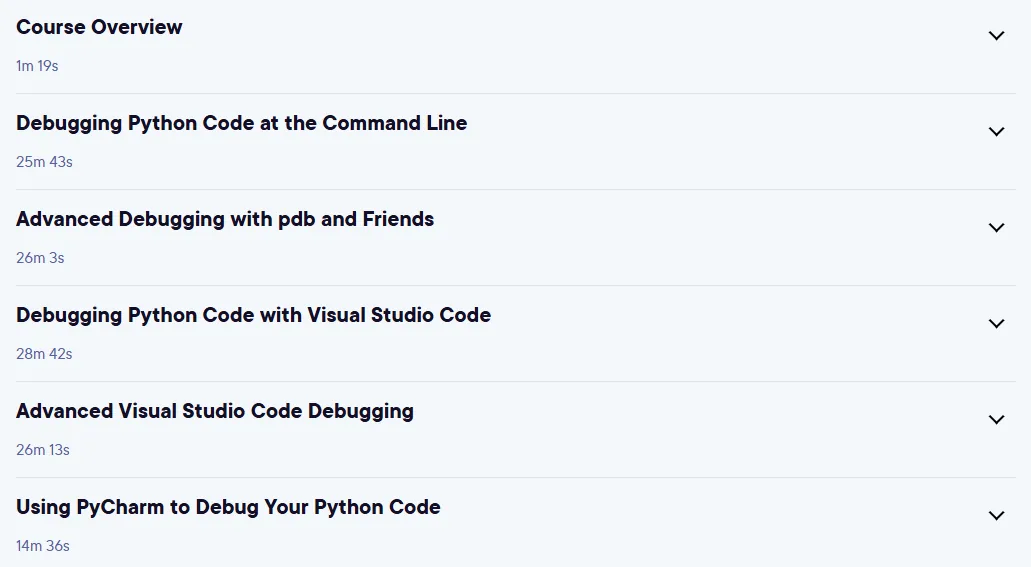The height and width of the screenshot is (567, 1031).
Task: Click the 1m 19s duration label
Action: (37, 66)
